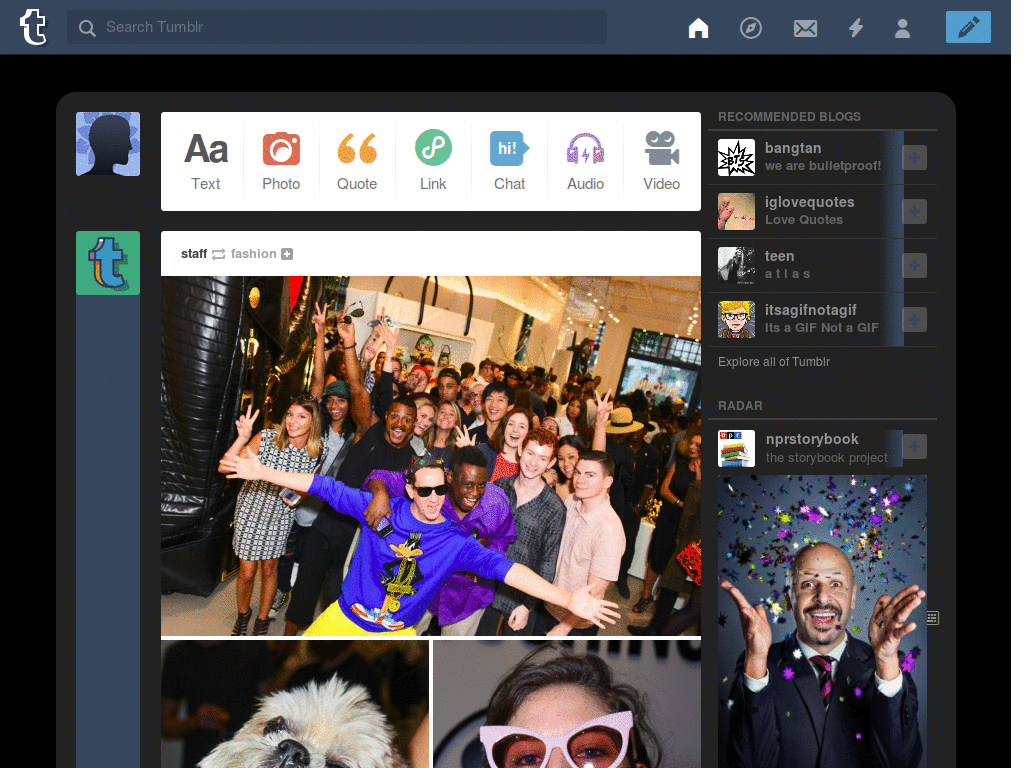Open the bangtan blog name
Image resolution: width=1024 pixels, height=768 pixels.
pos(793,148)
